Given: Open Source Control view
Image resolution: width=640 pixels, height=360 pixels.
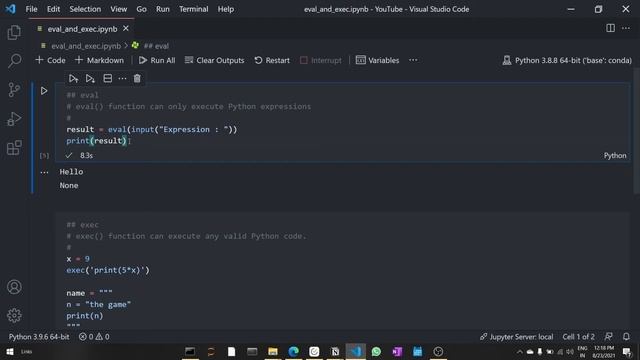Looking at the screenshot, I should tap(14, 89).
